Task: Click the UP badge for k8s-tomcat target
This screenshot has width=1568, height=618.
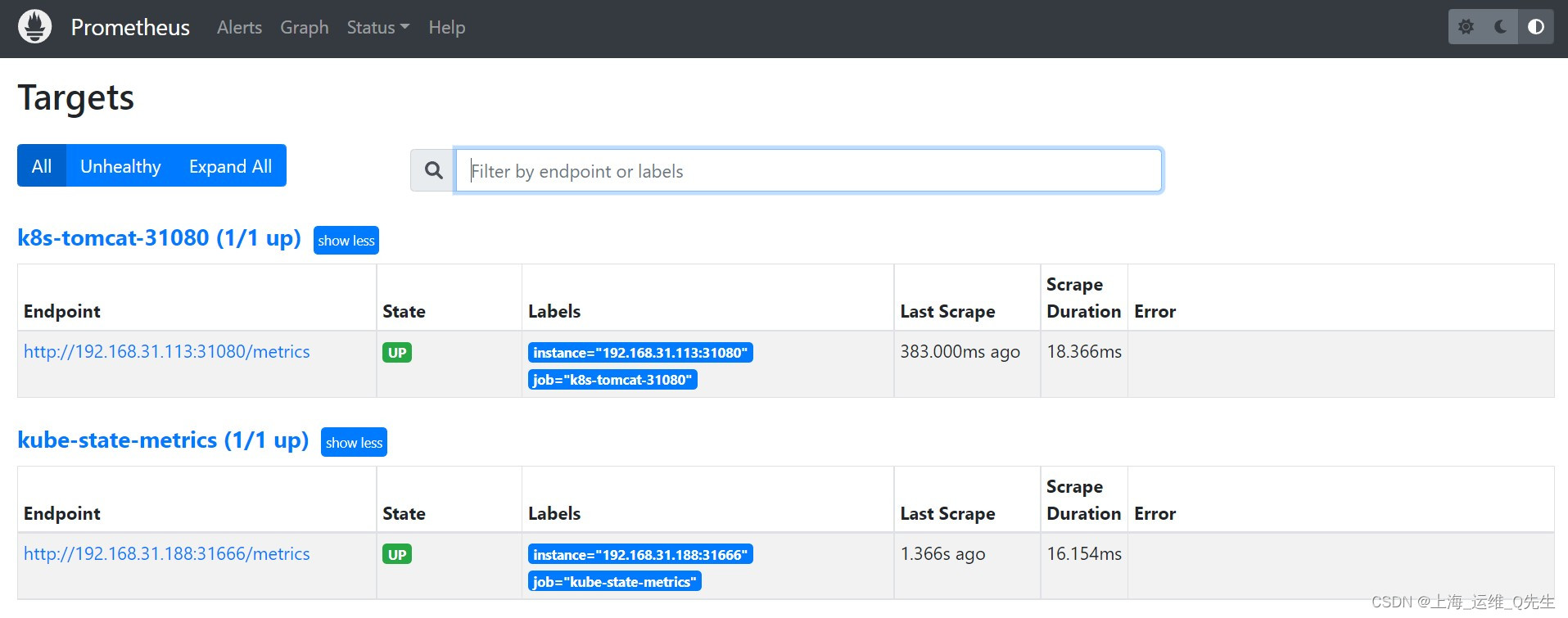Action: coord(397,353)
